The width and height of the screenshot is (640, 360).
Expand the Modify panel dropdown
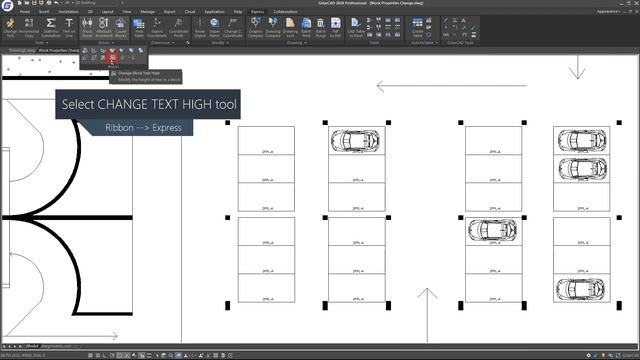(227, 43)
